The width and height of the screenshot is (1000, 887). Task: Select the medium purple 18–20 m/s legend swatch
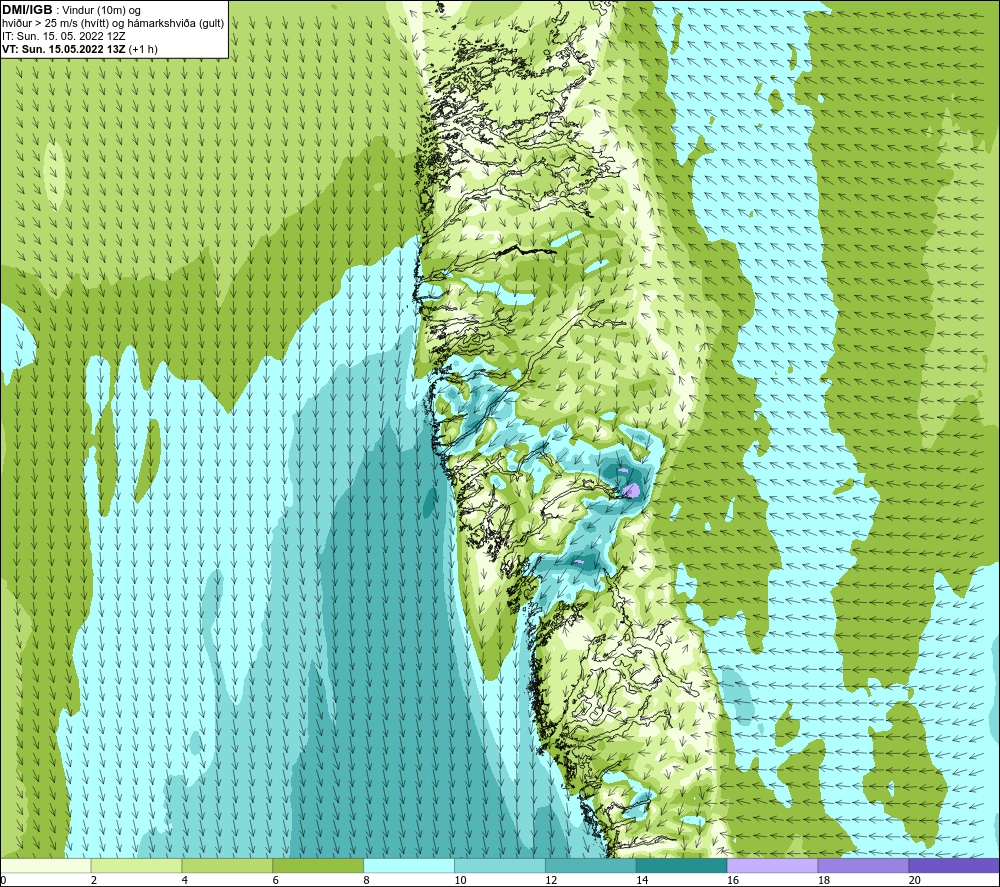coord(863,865)
